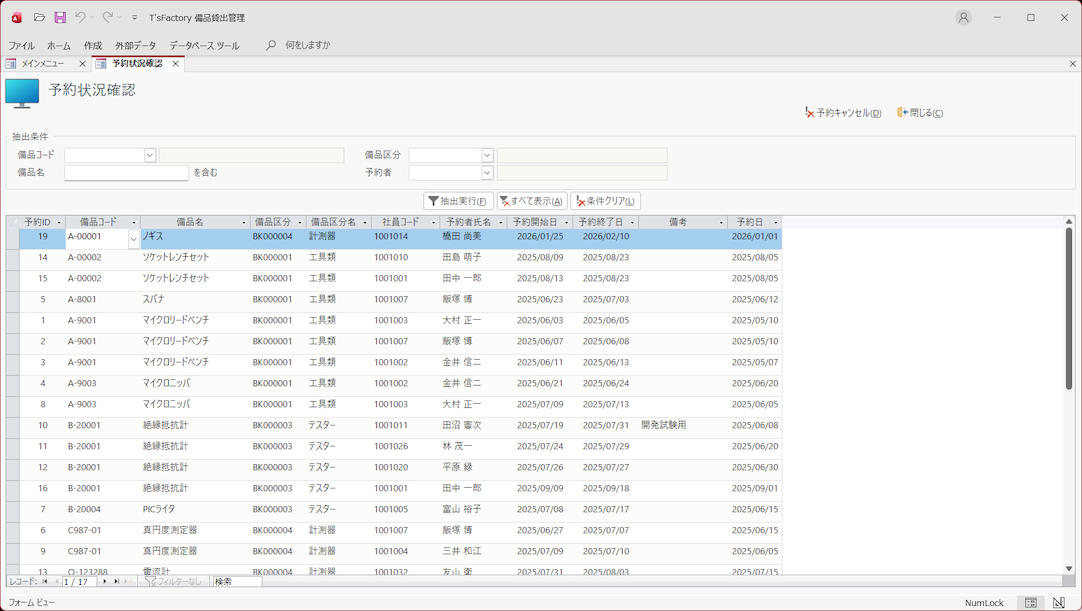The image size is (1082, 611).
Task: Click the 抽出実行 button
Action: click(458, 201)
